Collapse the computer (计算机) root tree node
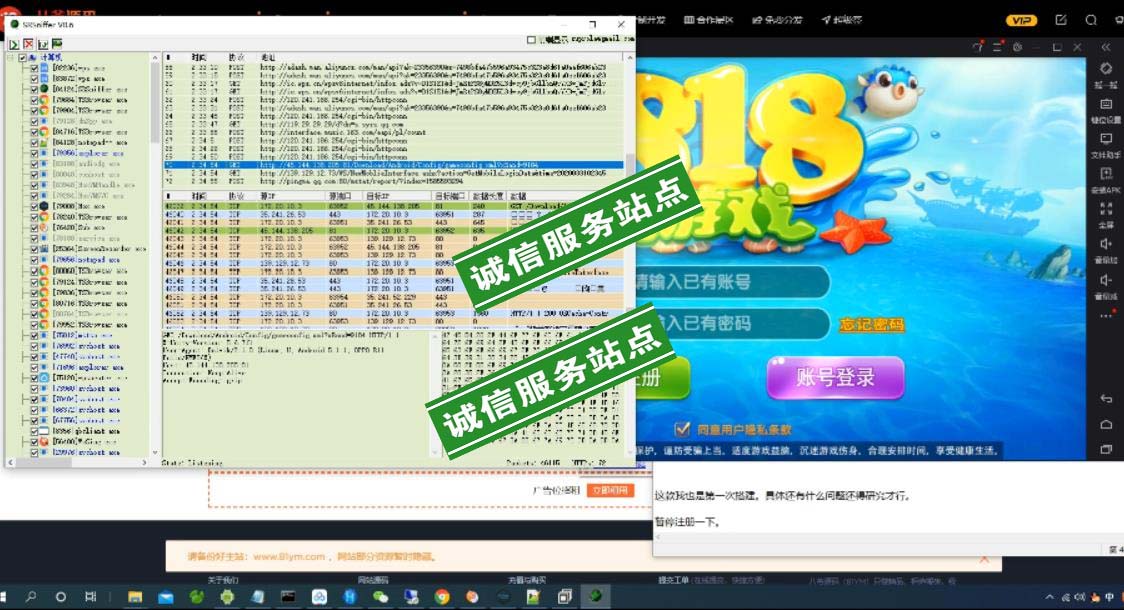 click(10, 58)
